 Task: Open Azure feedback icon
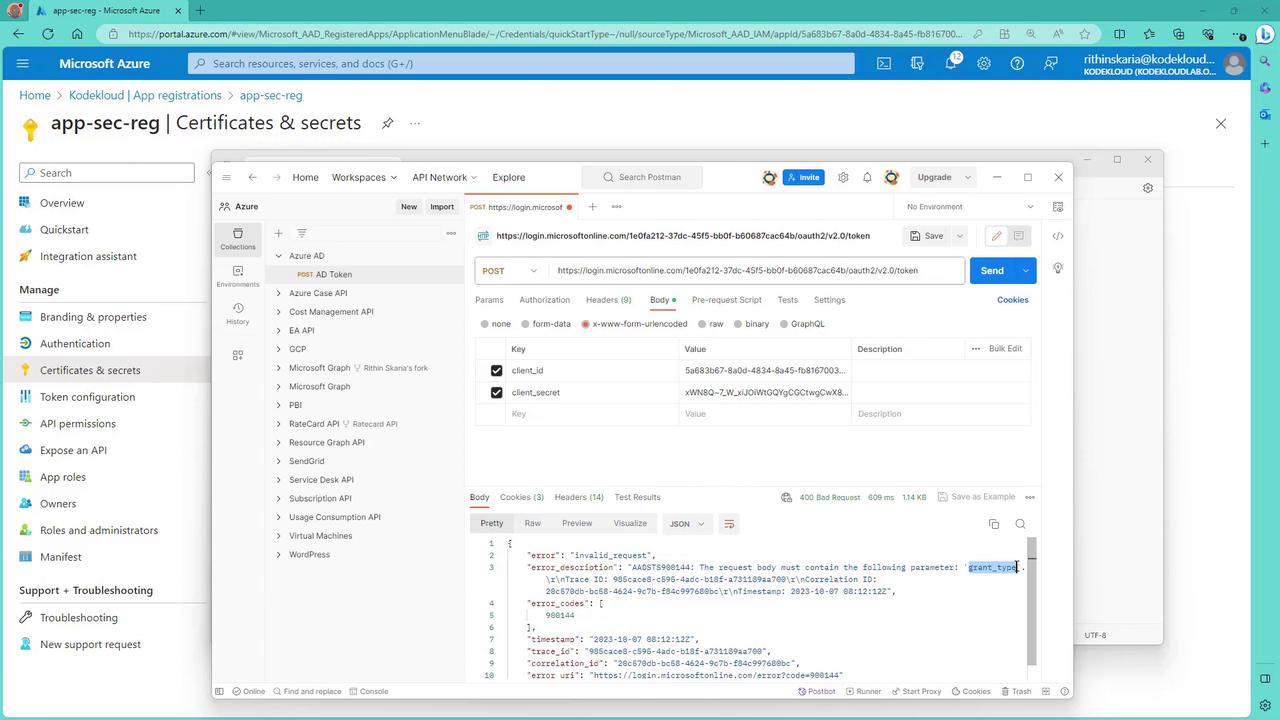point(1050,63)
